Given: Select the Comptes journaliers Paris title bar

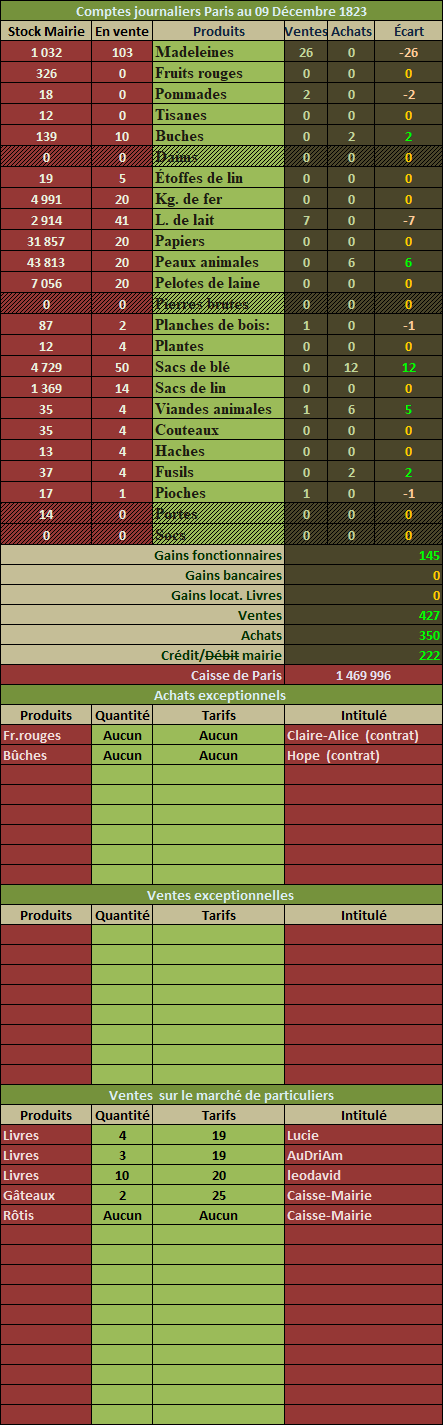Looking at the screenshot, I should click(221, 11).
